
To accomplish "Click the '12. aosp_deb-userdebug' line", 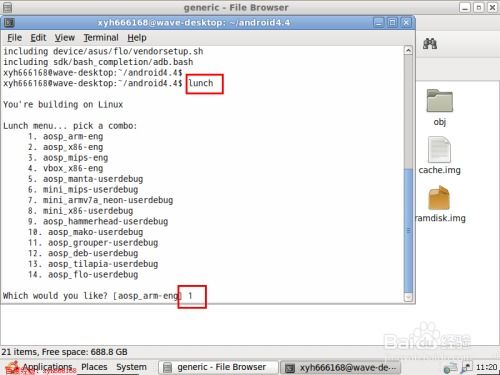I will click(x=83, y=254).
